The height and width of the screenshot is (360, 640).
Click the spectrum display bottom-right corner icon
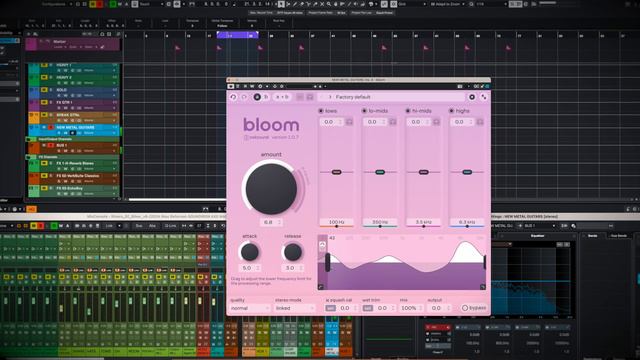(483, 287)
